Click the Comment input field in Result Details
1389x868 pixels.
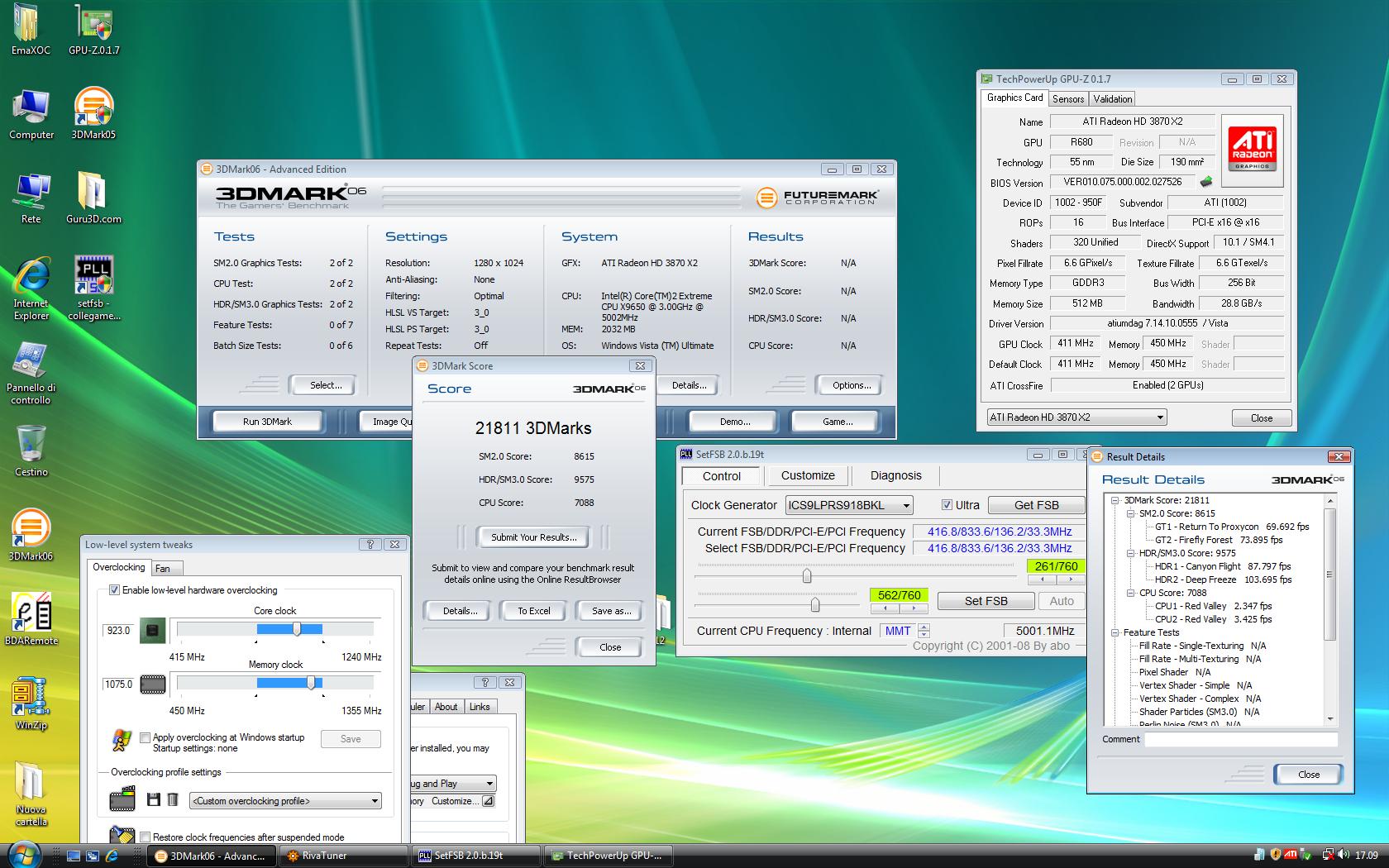coord(1240,740)
